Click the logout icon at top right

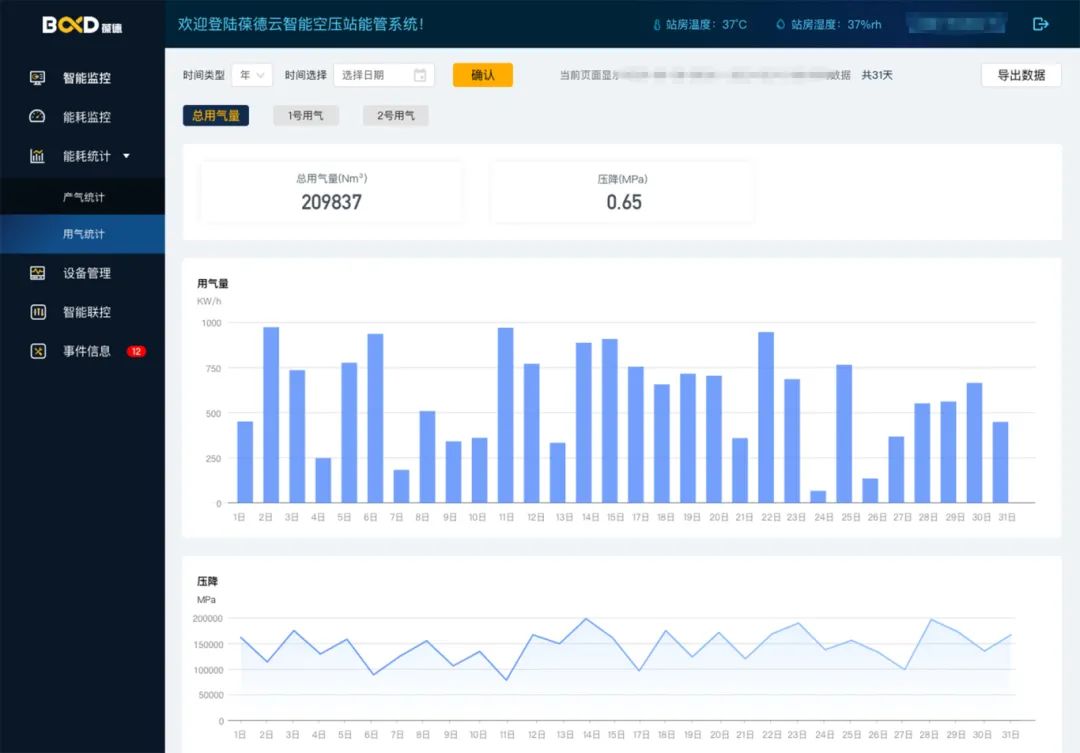(x=1041, y=24)
